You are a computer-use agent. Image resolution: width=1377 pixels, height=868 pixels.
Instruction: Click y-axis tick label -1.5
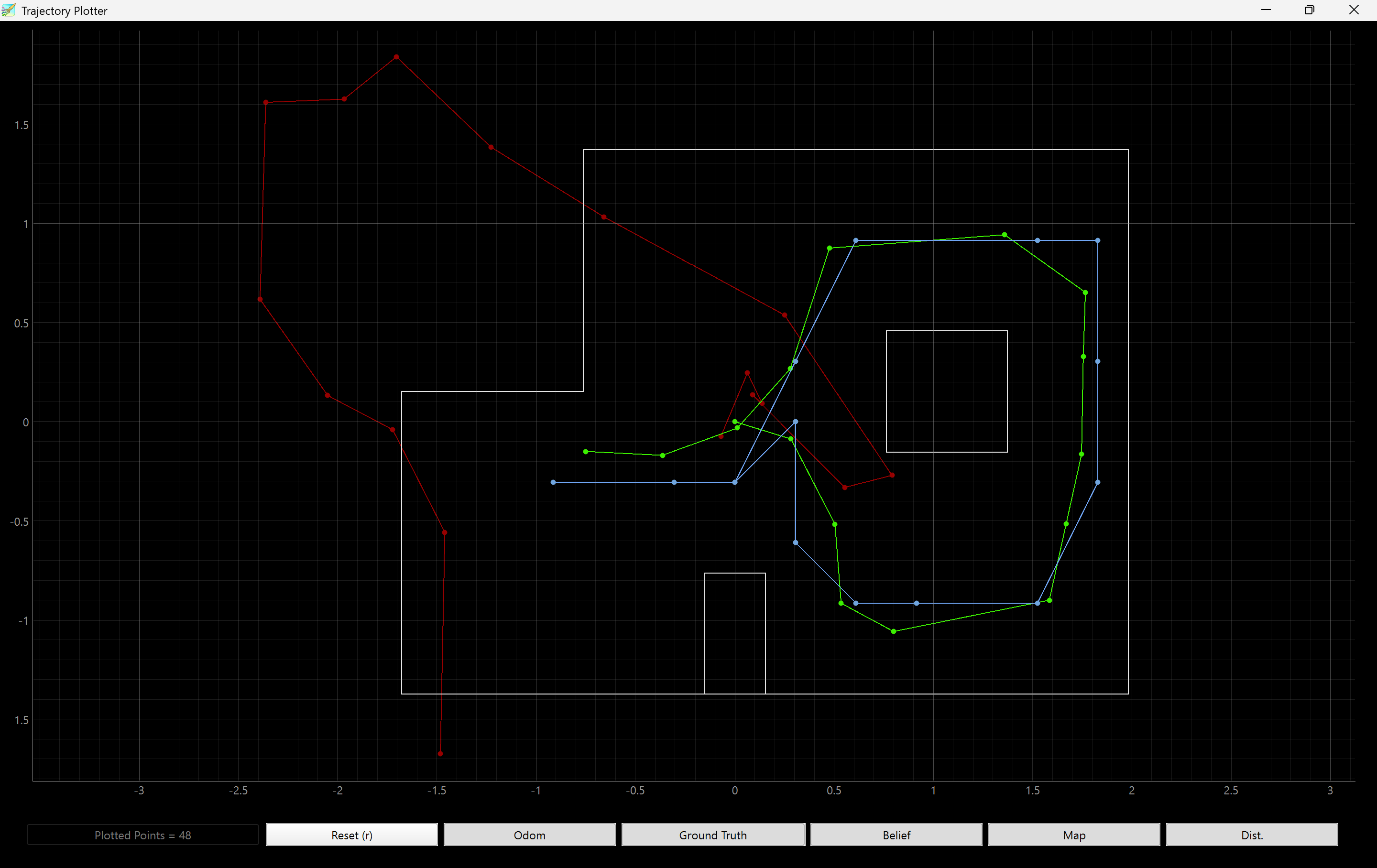[x=20, y=719]
